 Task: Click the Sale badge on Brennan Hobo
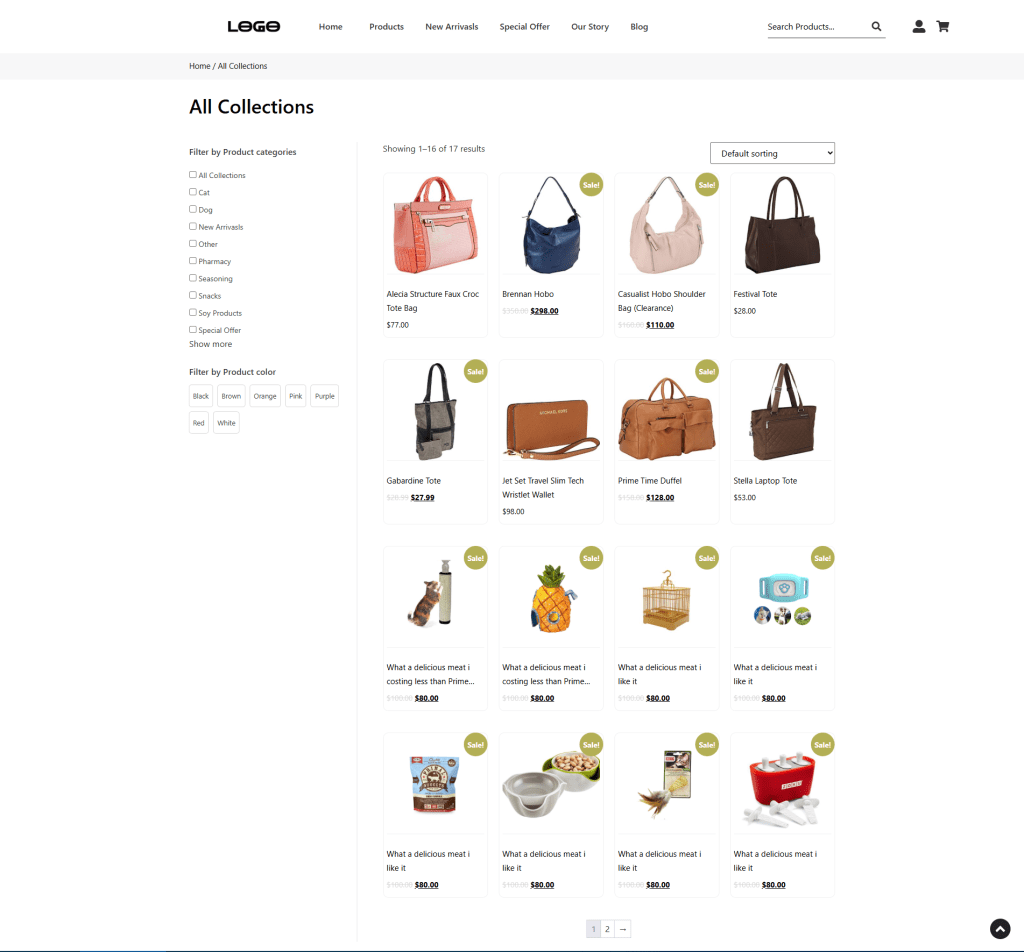tap(591, 185)
